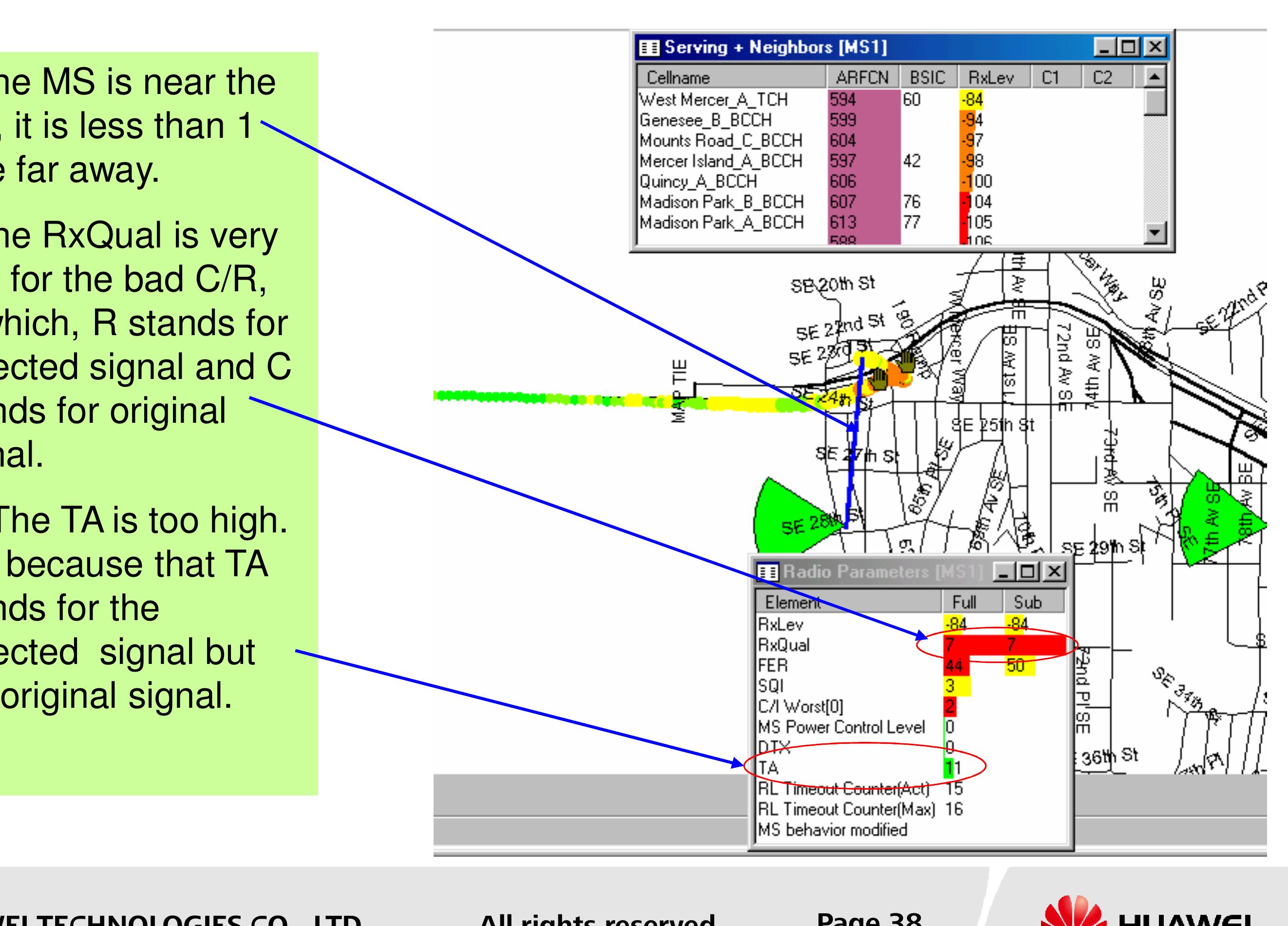Select the Genesee_B_BCCH row

(890, 120)
